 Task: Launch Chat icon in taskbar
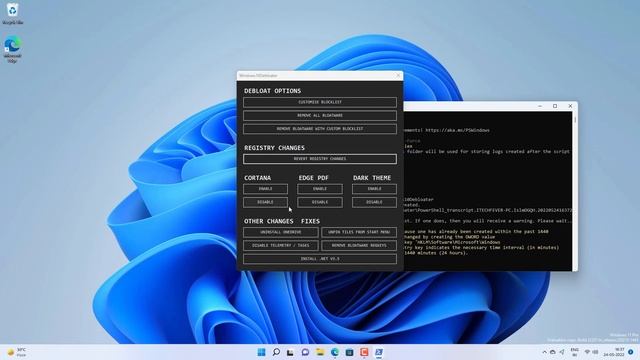click(x=305, y=352)
